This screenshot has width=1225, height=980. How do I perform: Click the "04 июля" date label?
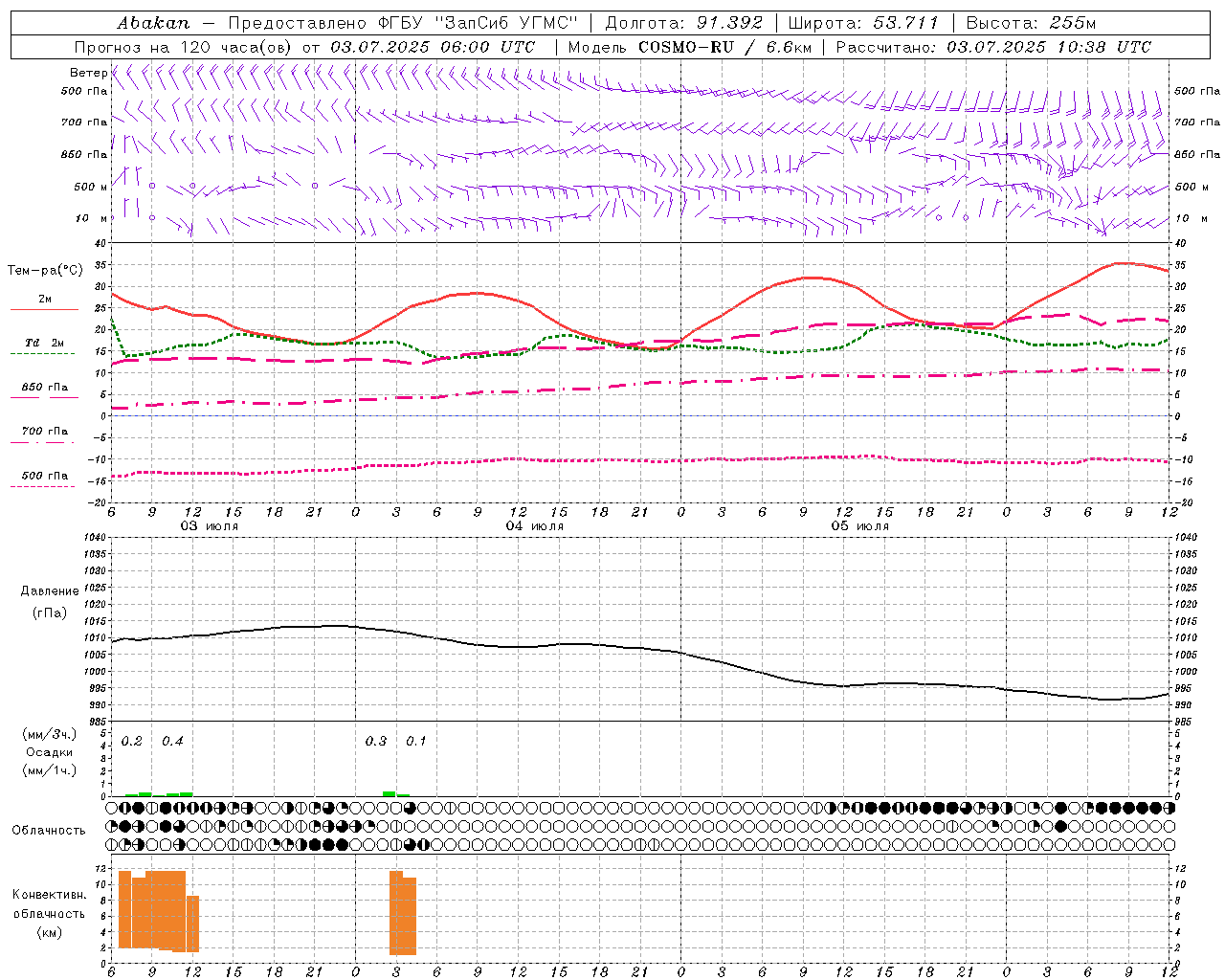pos(535,526)
